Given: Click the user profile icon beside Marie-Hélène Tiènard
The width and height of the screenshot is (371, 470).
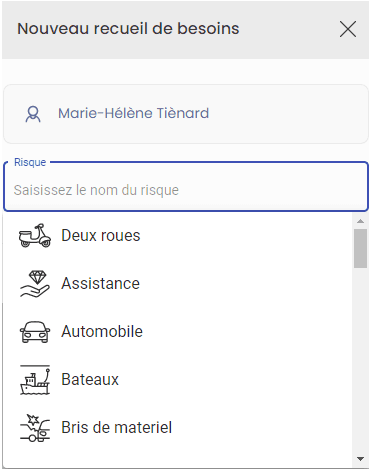Looking at the screenshot, I should [33, 114].
